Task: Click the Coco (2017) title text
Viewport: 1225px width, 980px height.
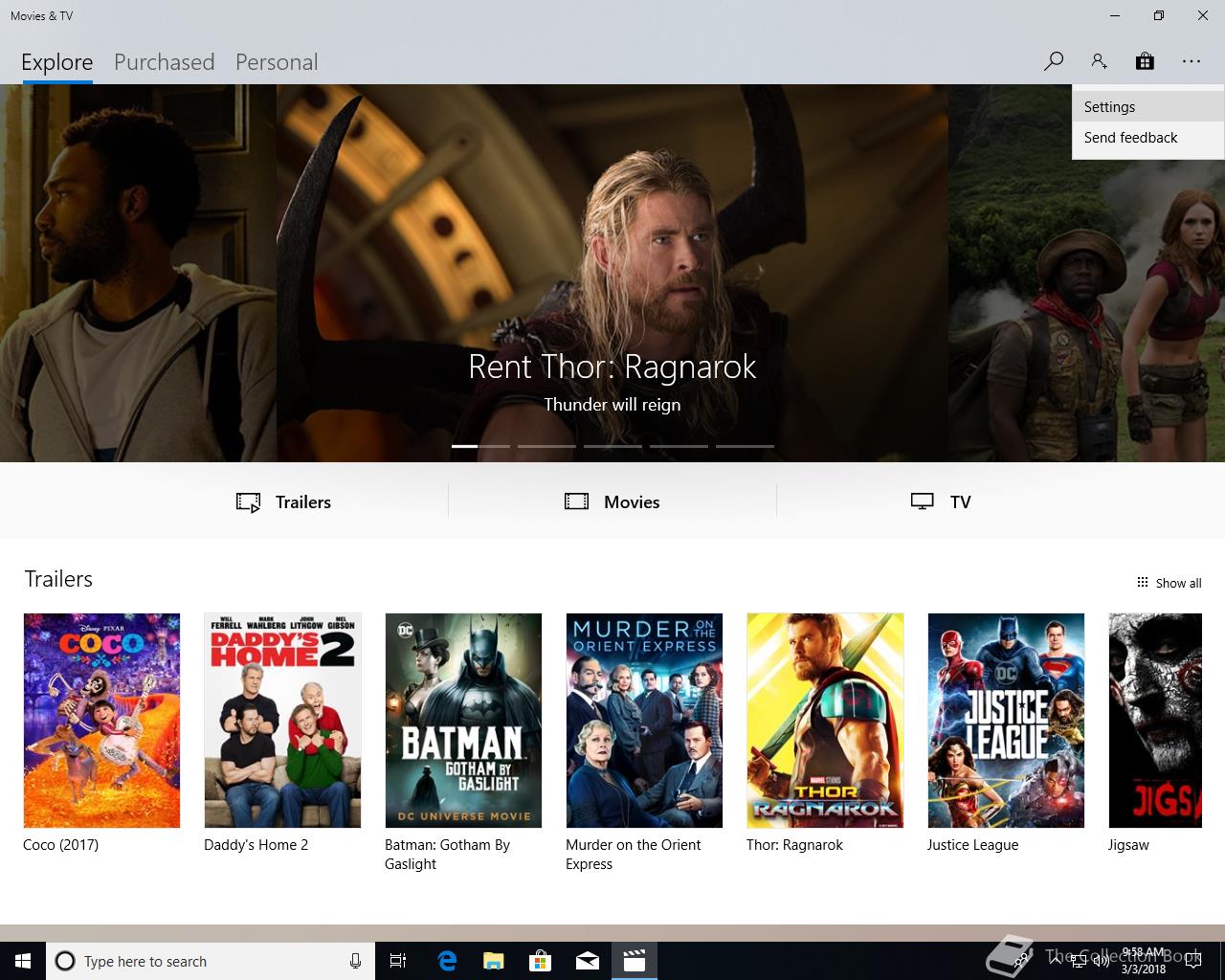Action: coord(61,845)
